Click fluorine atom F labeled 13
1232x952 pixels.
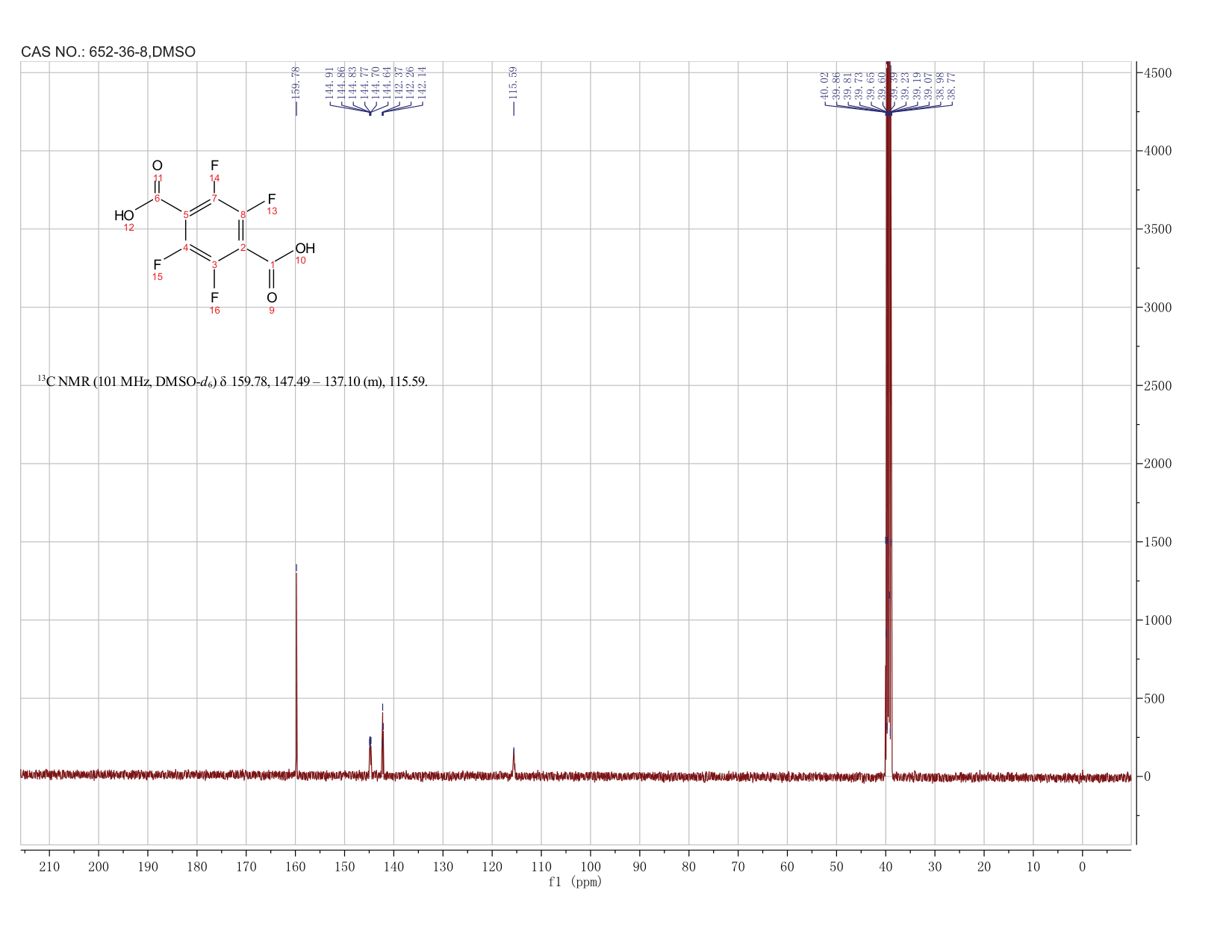click(x=272, y=199)
